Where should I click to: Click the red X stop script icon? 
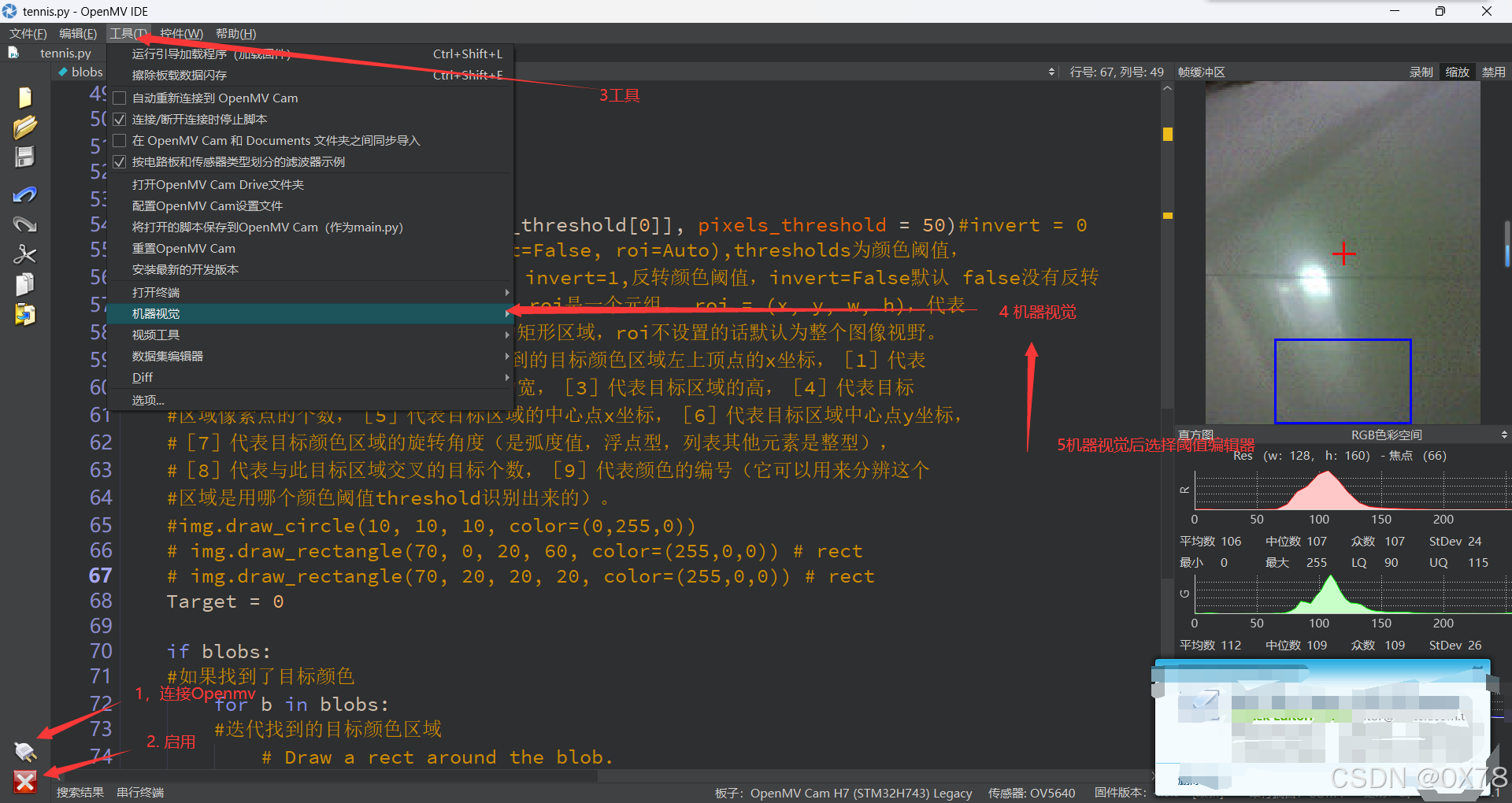tap(25, 781)
